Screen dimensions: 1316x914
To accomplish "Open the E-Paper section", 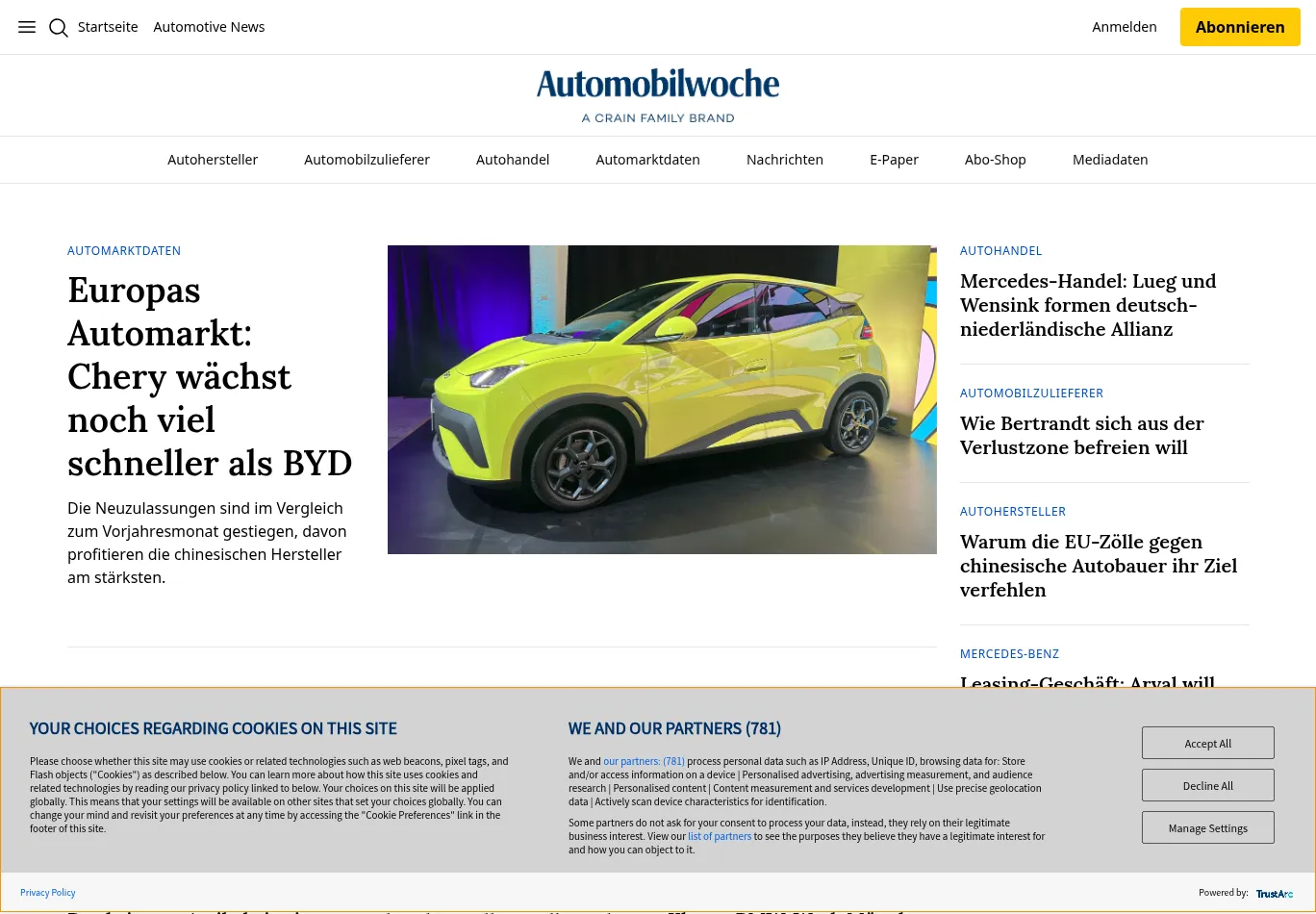I will coord(894,160).
